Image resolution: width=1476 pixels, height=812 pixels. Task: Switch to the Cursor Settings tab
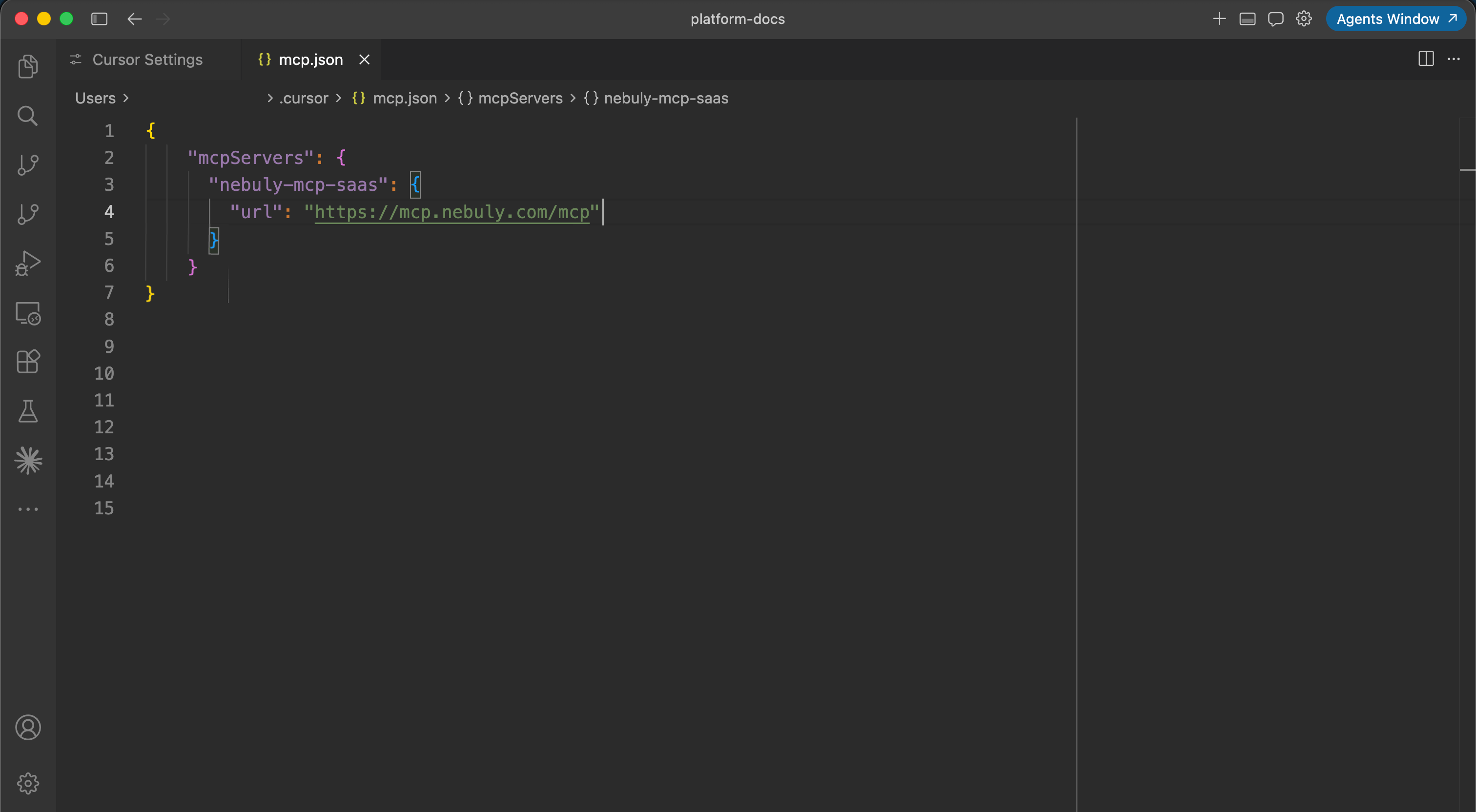(147, 60)
